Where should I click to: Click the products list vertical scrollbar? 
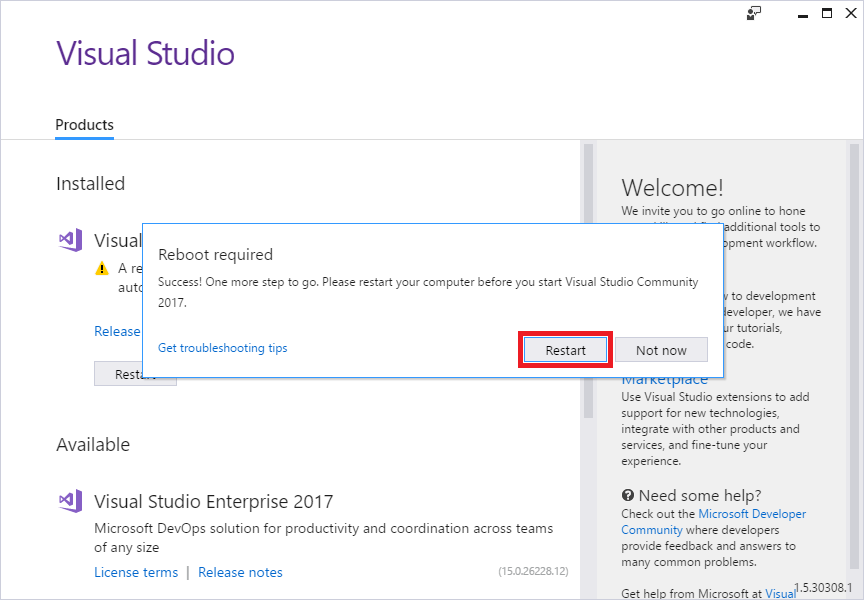point(588,280)
